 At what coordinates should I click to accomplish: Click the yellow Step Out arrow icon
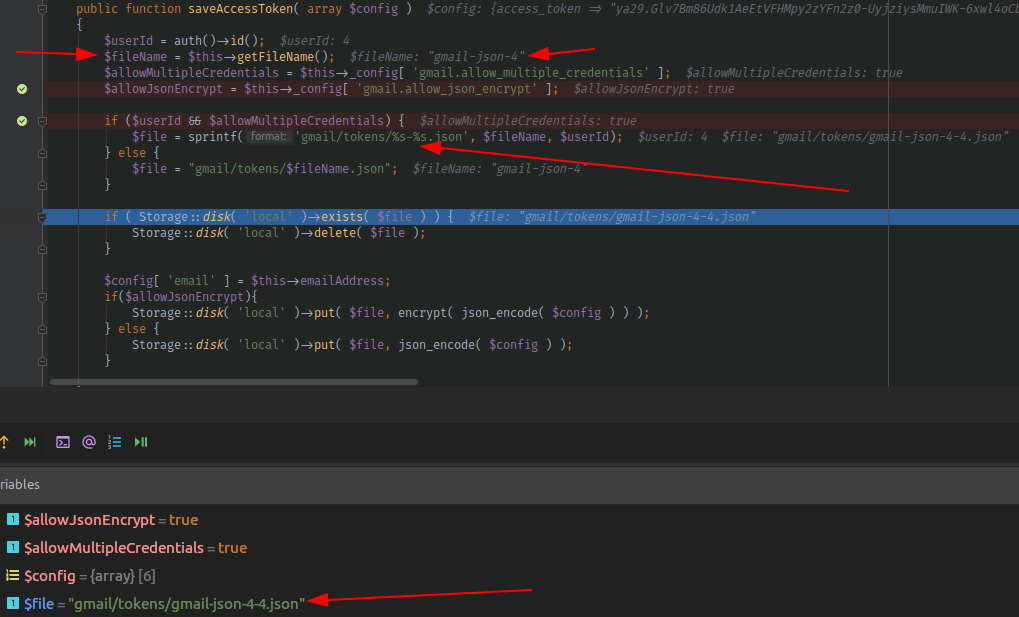6,441
